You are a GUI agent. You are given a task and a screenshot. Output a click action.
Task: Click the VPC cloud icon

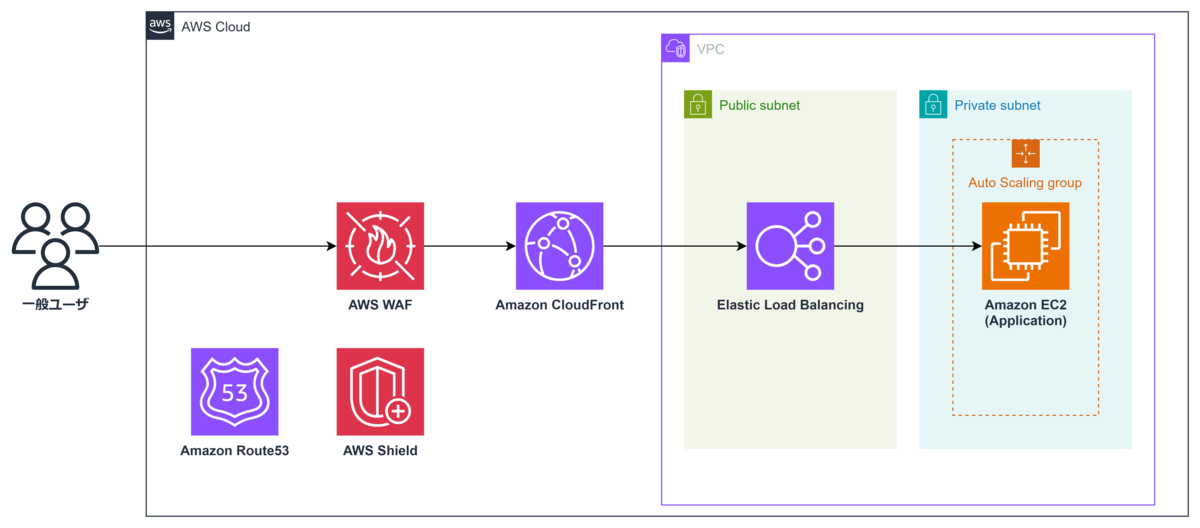(x=675, y=48)
